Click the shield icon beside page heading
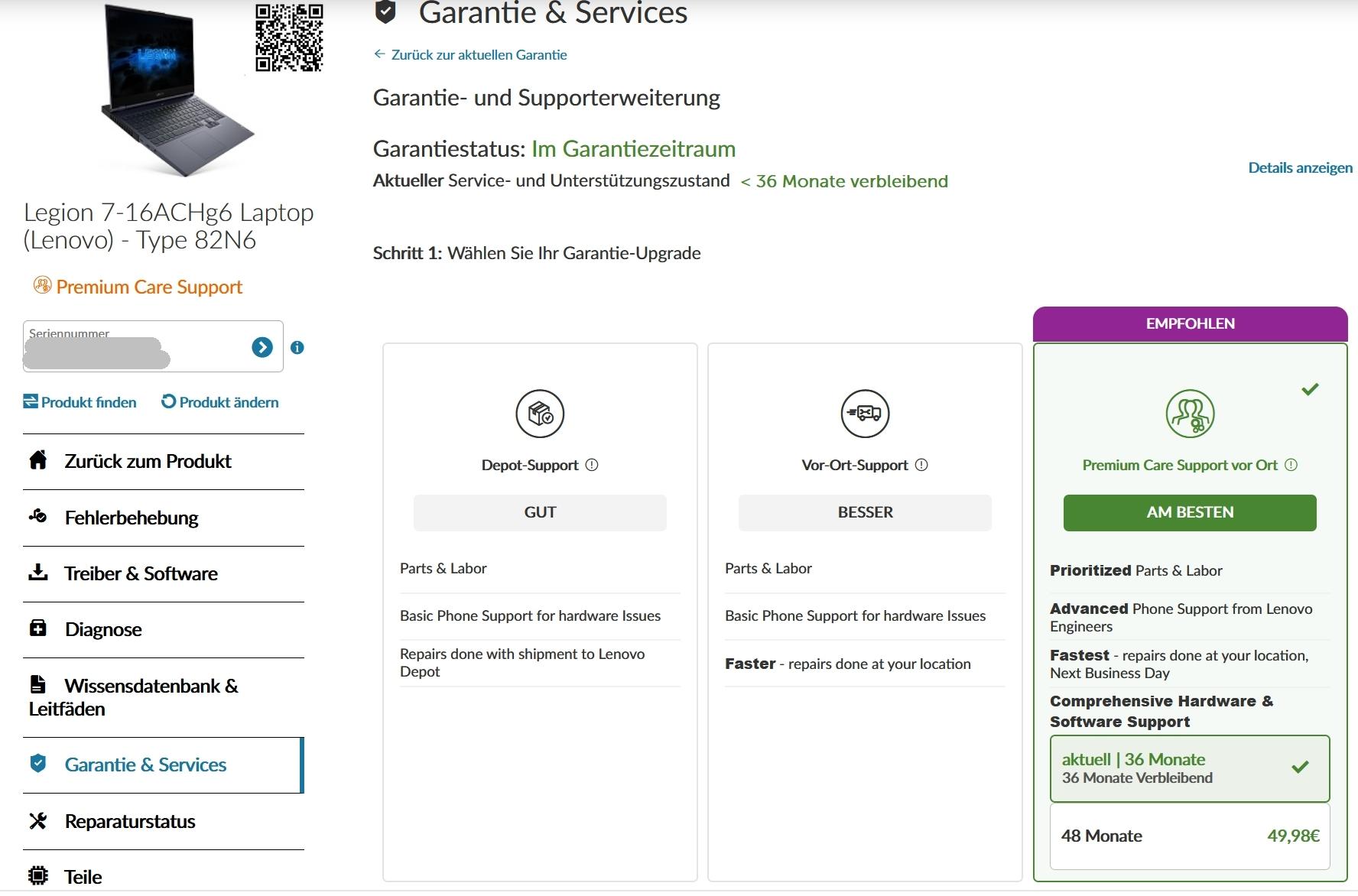 point(385,11)
